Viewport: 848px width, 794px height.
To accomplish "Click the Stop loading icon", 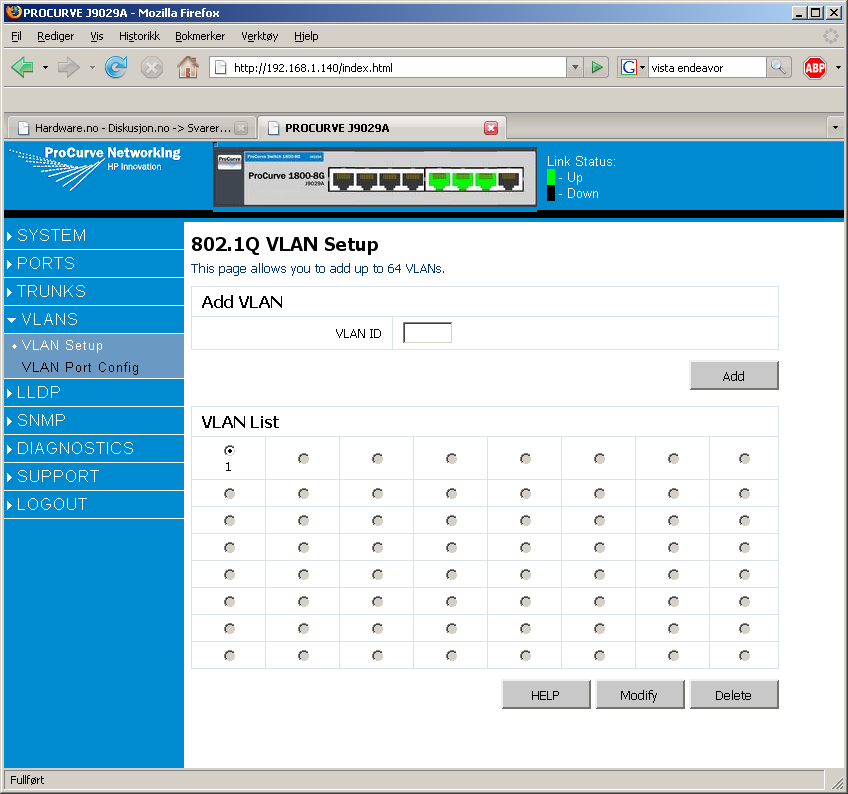I will pyautogui.click(x=152, y=68).
